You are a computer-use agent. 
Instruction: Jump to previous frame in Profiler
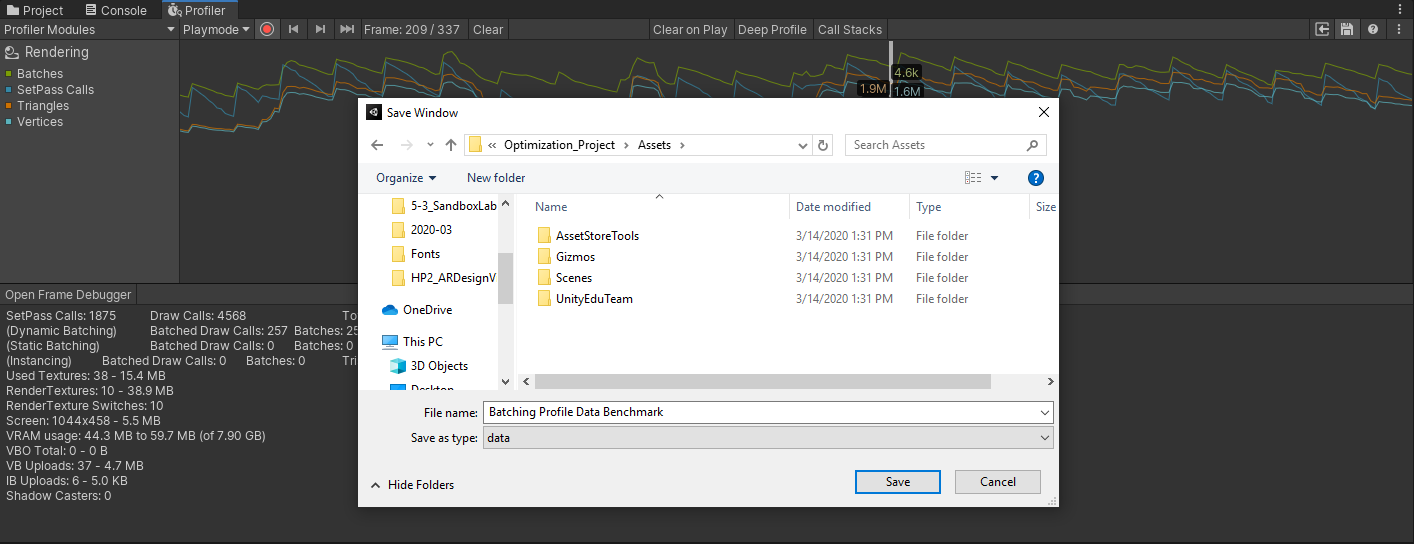click(x=293, y=29)
